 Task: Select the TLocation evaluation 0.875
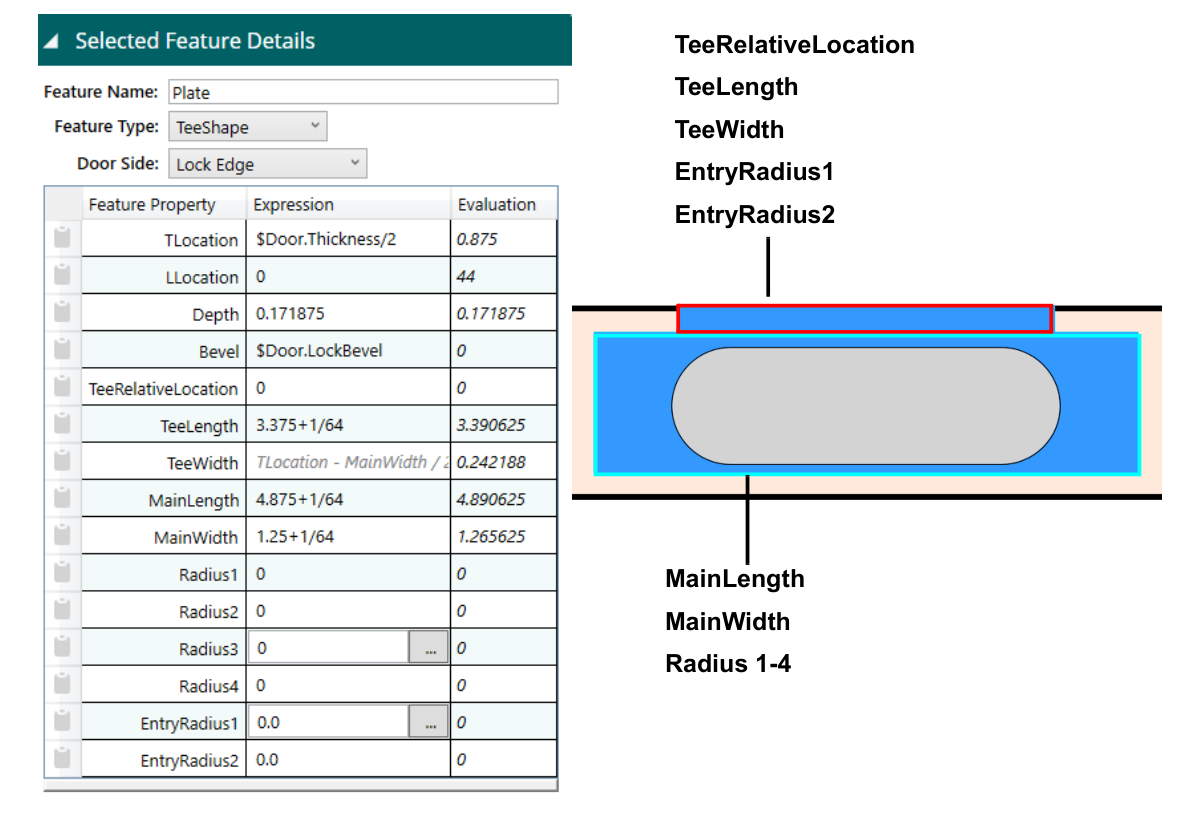[477, 239]
